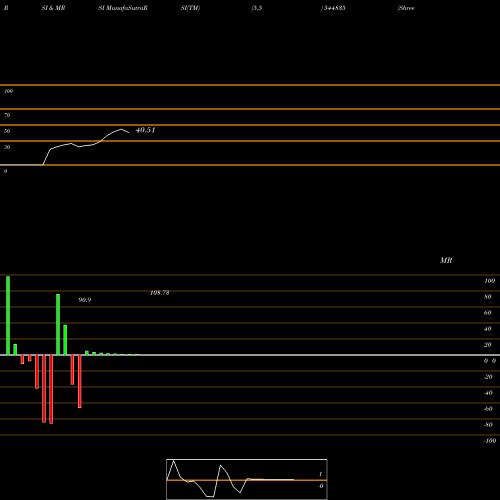Click the 100 label on the MR right axis
This screenshot has width=500, height=500.
[x=489, y=281]
